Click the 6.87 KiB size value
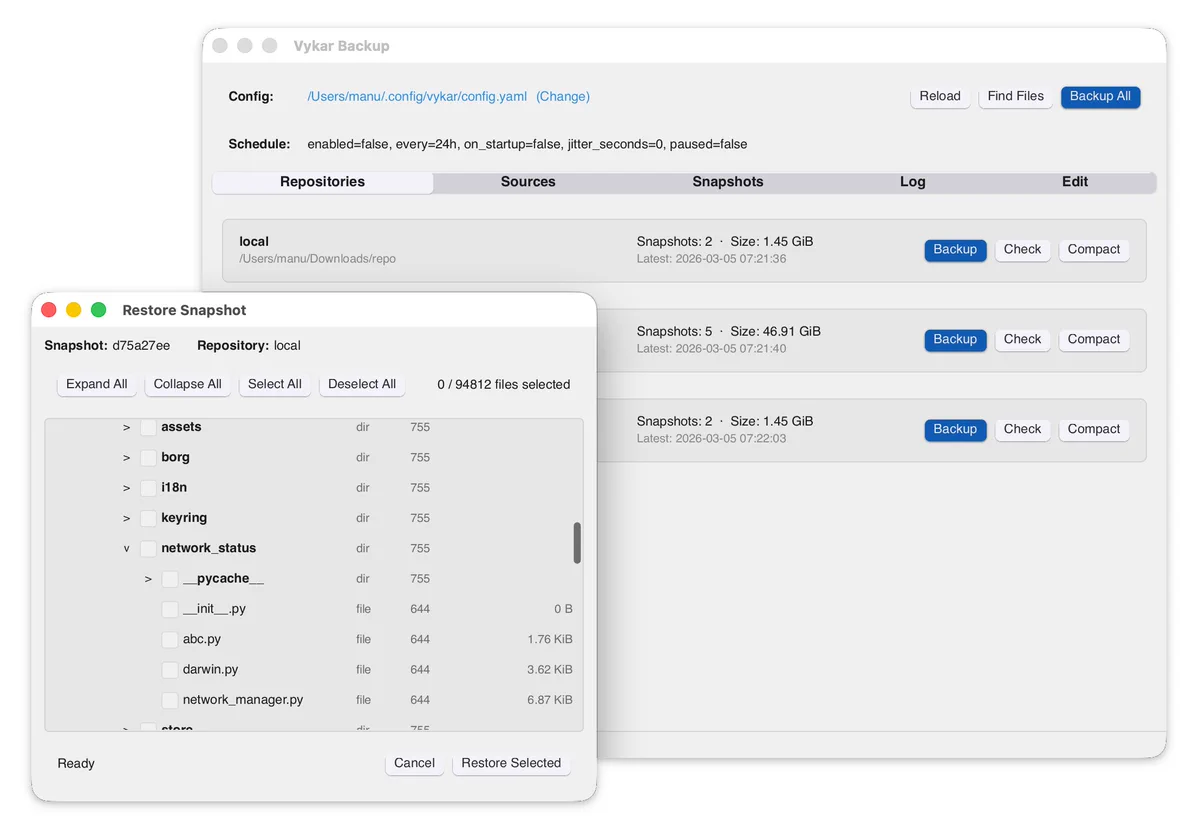Viewport: 1200px width, 837px height. tap(550, 700)
